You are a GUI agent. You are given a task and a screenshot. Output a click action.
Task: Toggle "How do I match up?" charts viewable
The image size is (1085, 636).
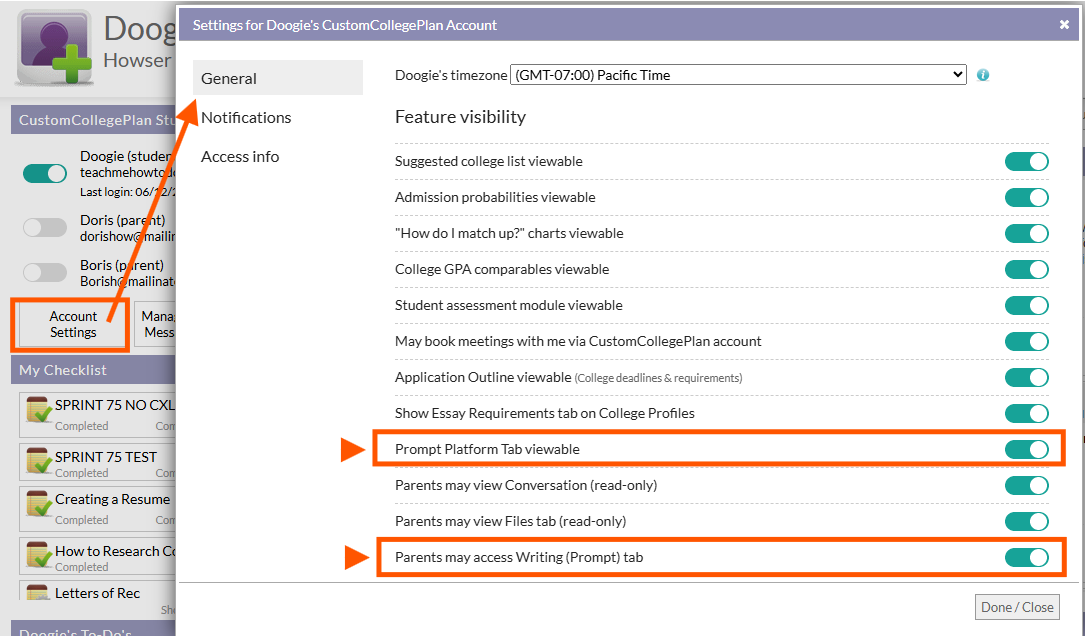[x=1027, y=233]
